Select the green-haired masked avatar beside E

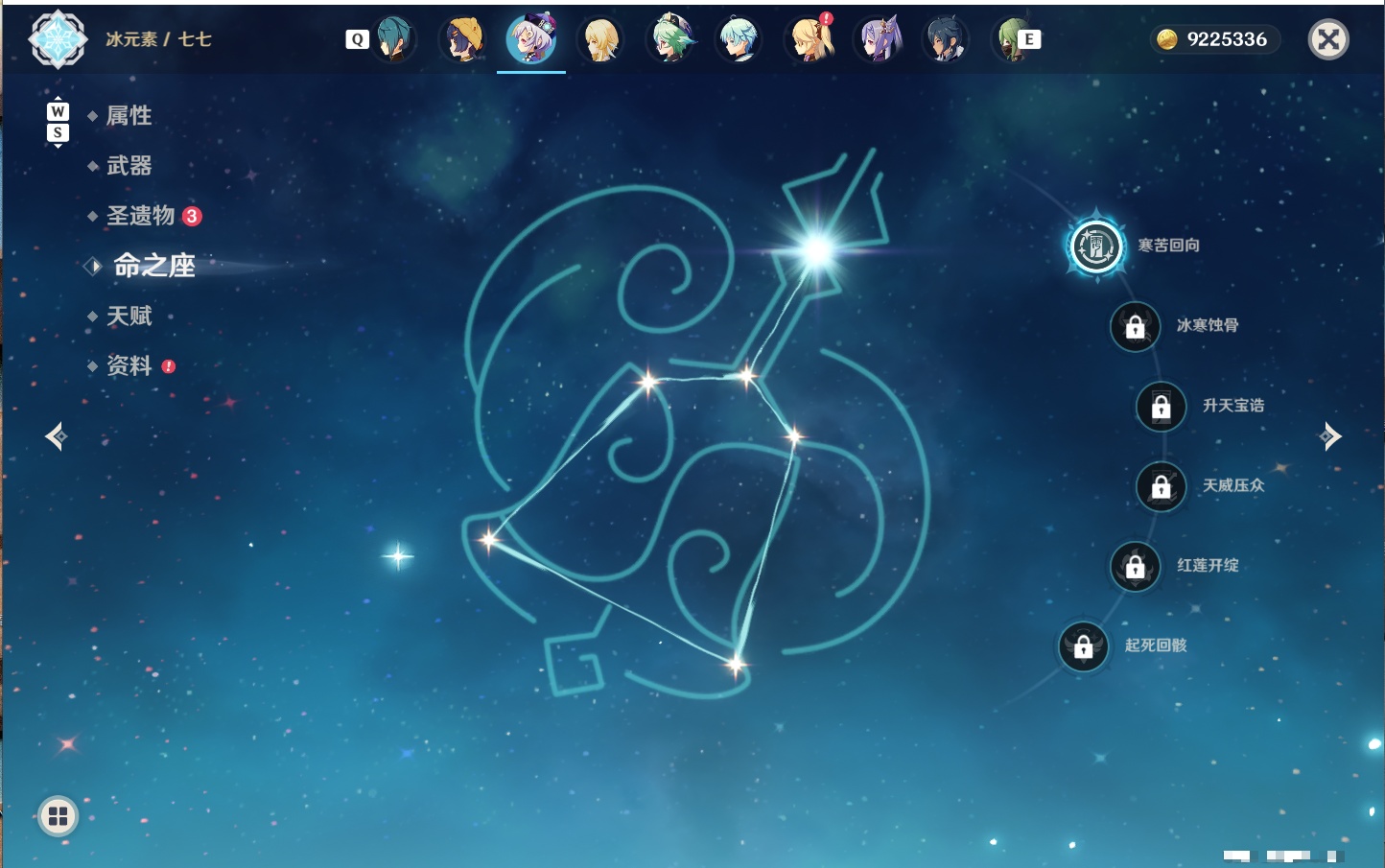1011,39
